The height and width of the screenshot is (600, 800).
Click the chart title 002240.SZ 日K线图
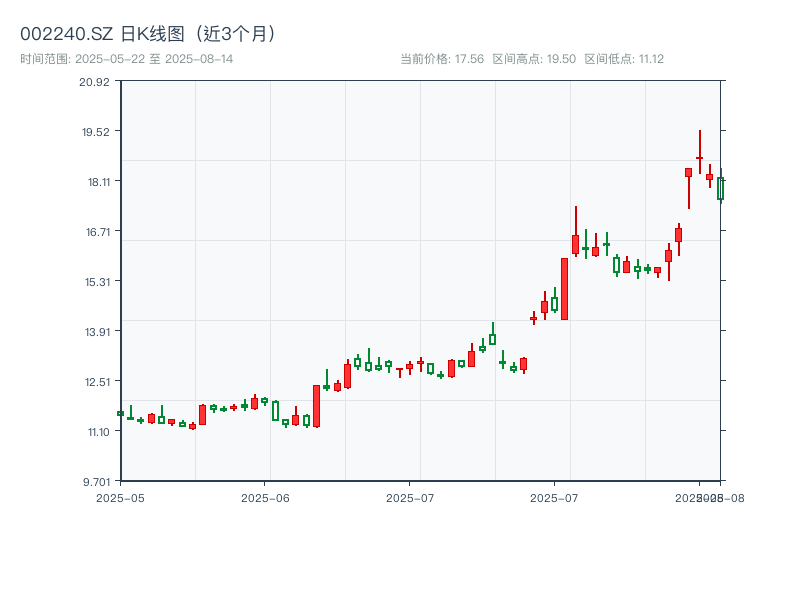tap(148, 33)
